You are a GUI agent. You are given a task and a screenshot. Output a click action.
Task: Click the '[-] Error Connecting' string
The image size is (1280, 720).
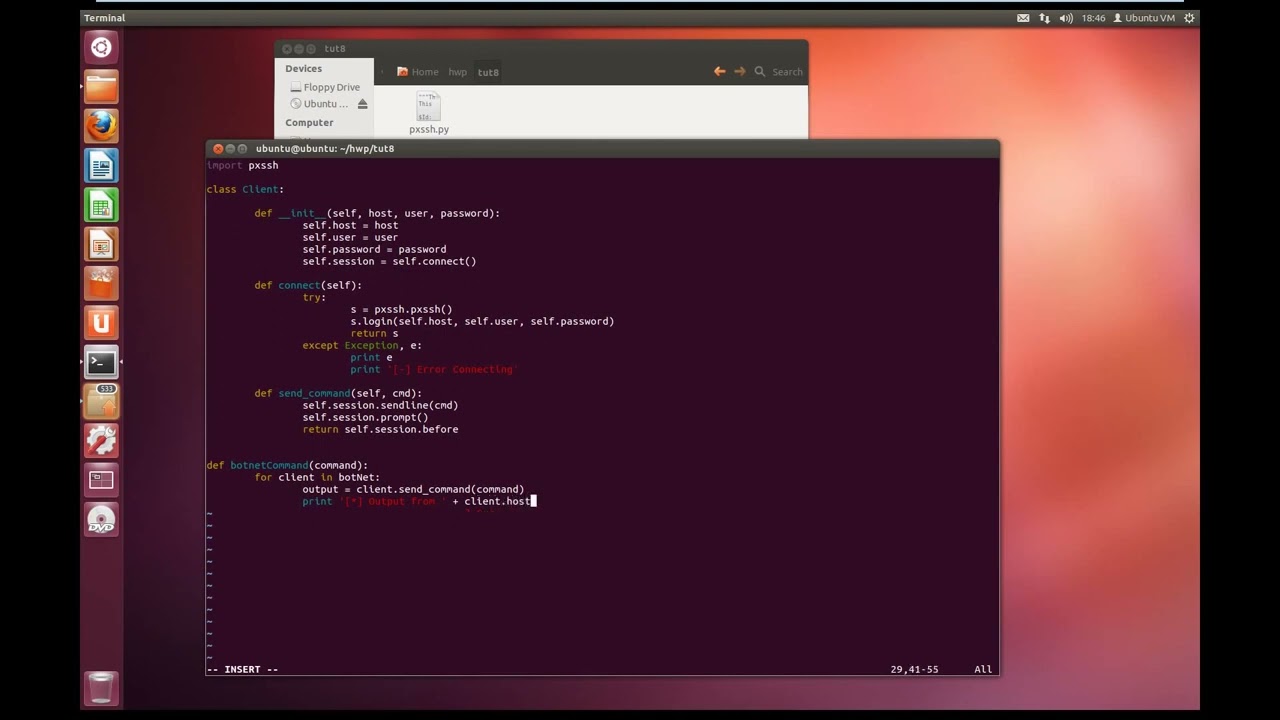click(452, 369)
